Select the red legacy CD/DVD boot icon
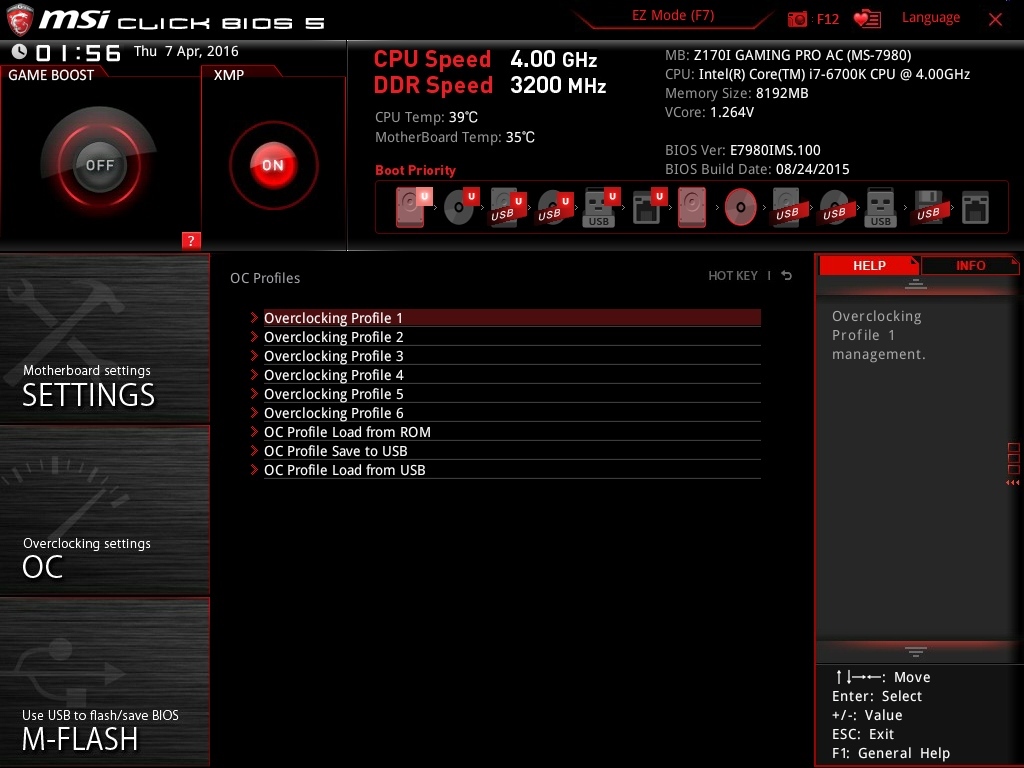 click(741, 207)
